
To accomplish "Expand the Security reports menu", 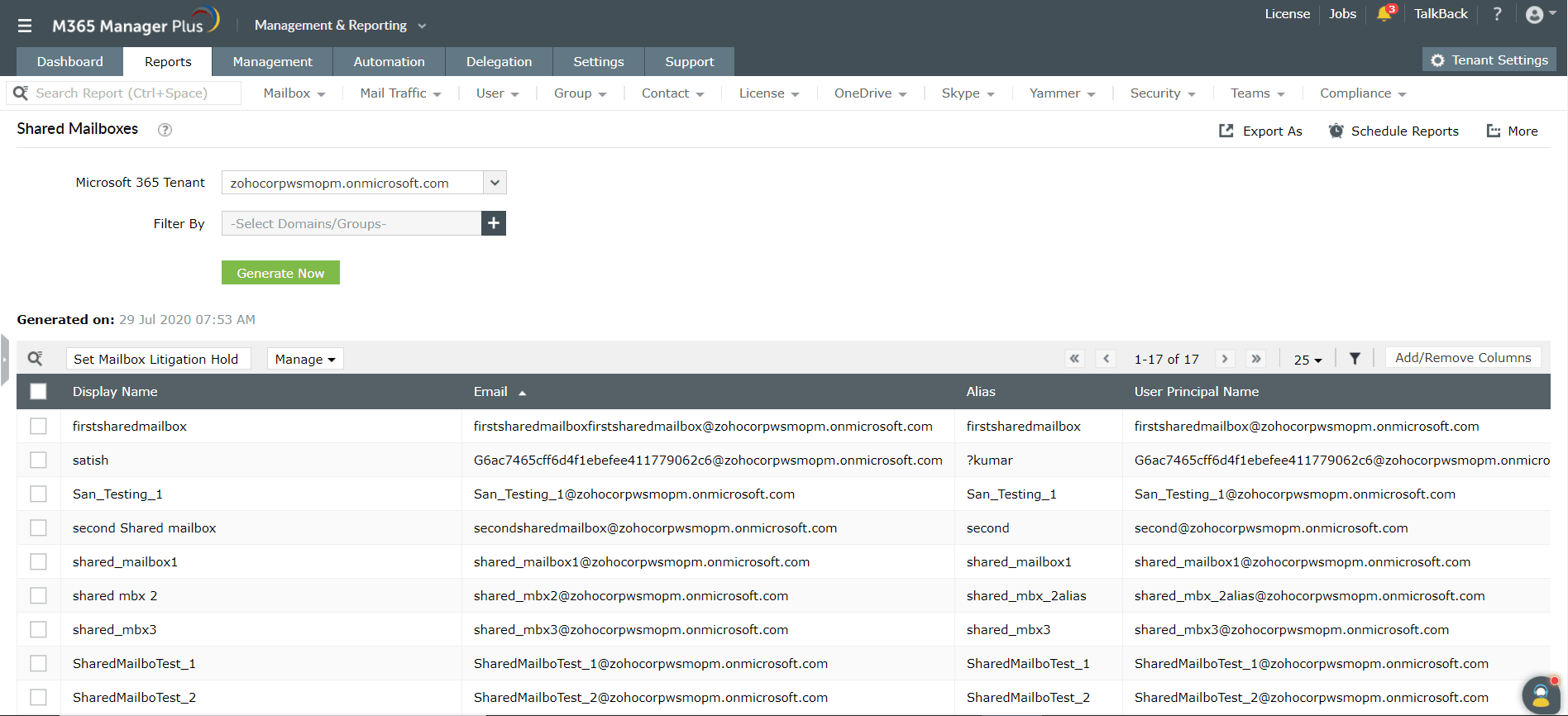I will click(1162, 93).
